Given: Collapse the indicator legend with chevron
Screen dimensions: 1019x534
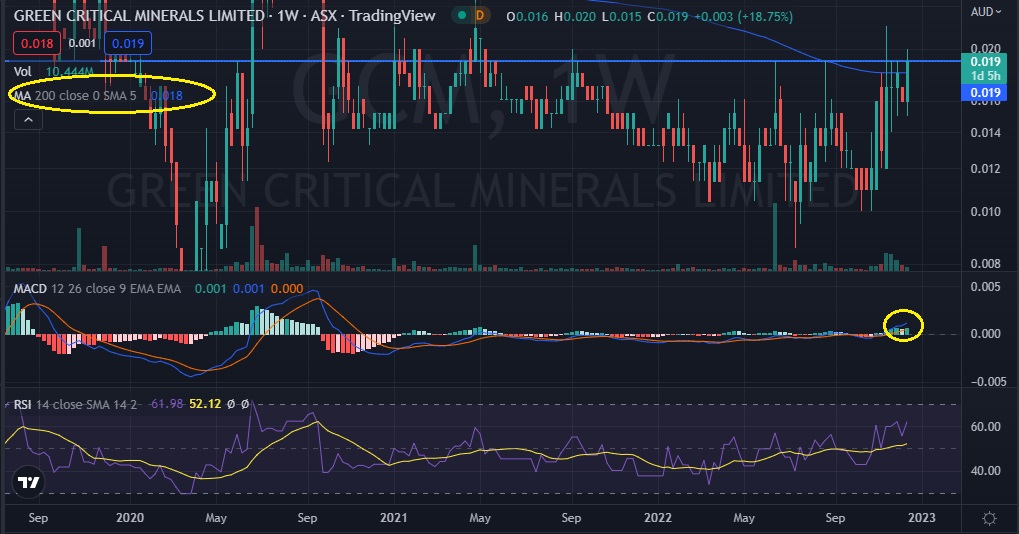Looking at the screenshot, I should (29, 120).
